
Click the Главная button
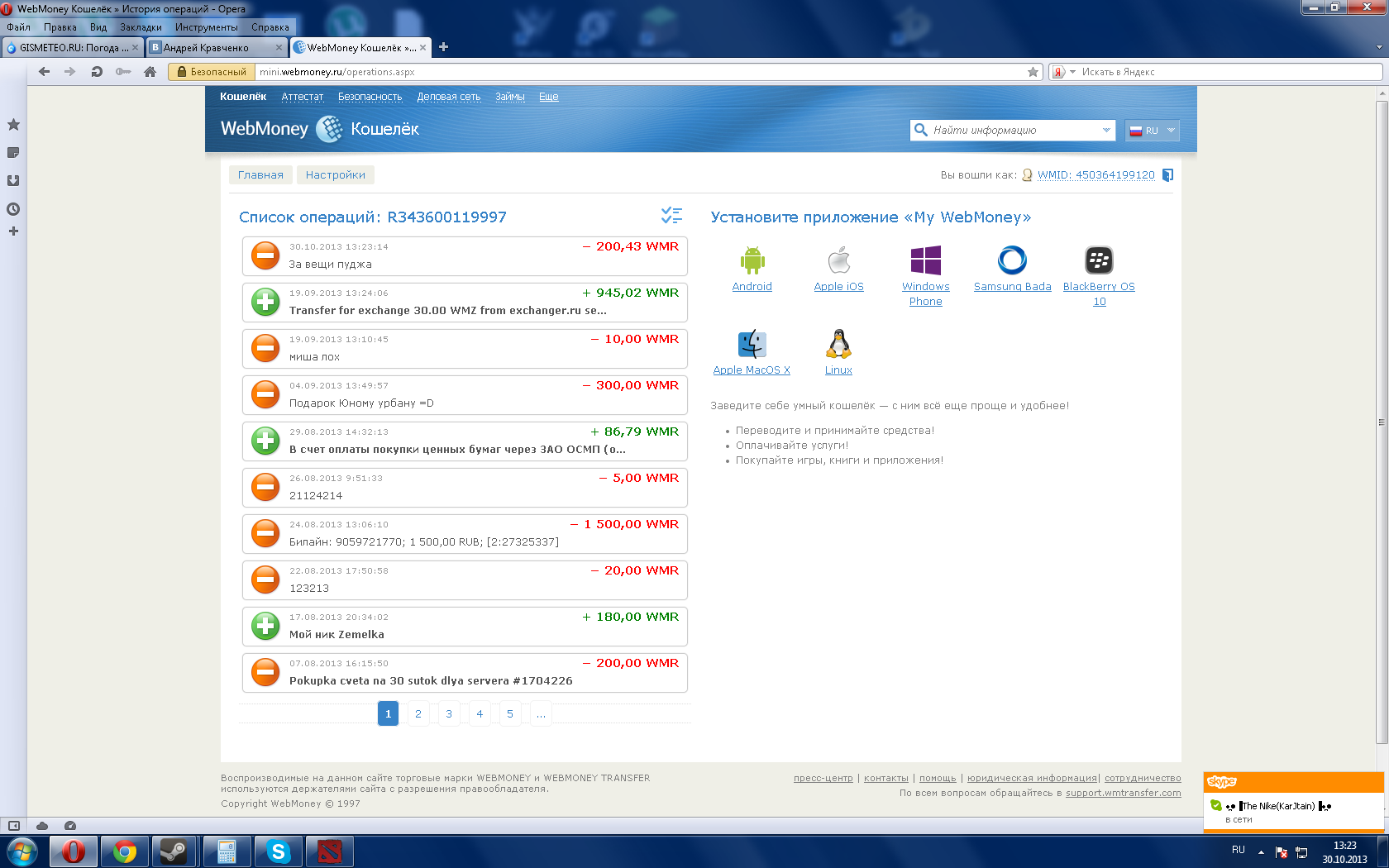pos(260,175)
